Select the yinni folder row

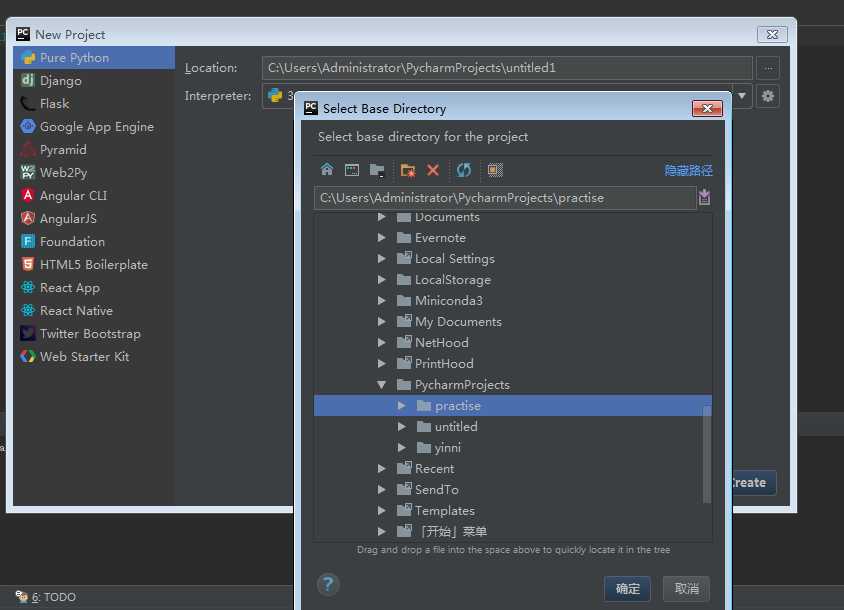(x=512, y=447)
